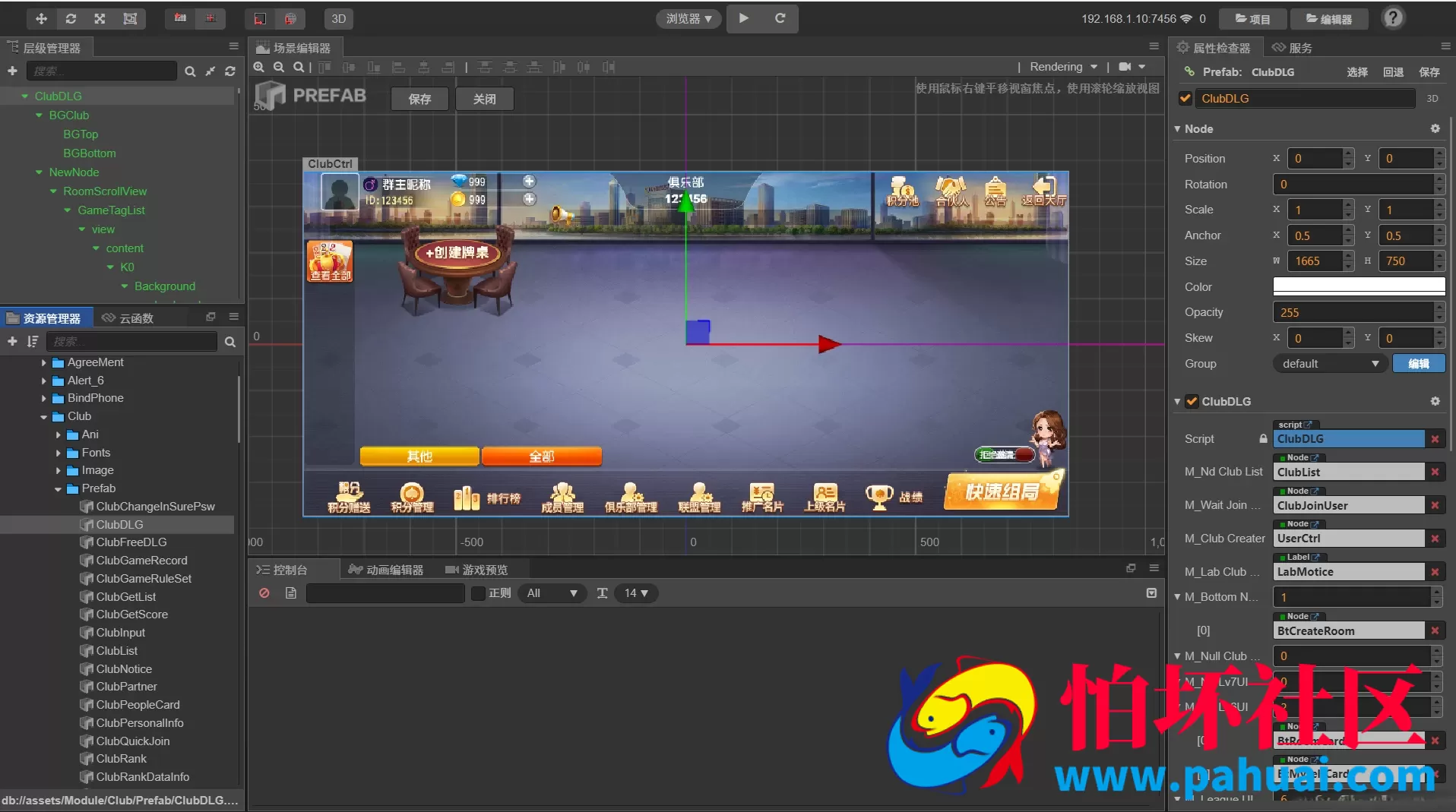Image resolution: width=1456 pixels, height=812 pixels.
Task: Open the Node settings gear
Action: [x=1435, y=129]
